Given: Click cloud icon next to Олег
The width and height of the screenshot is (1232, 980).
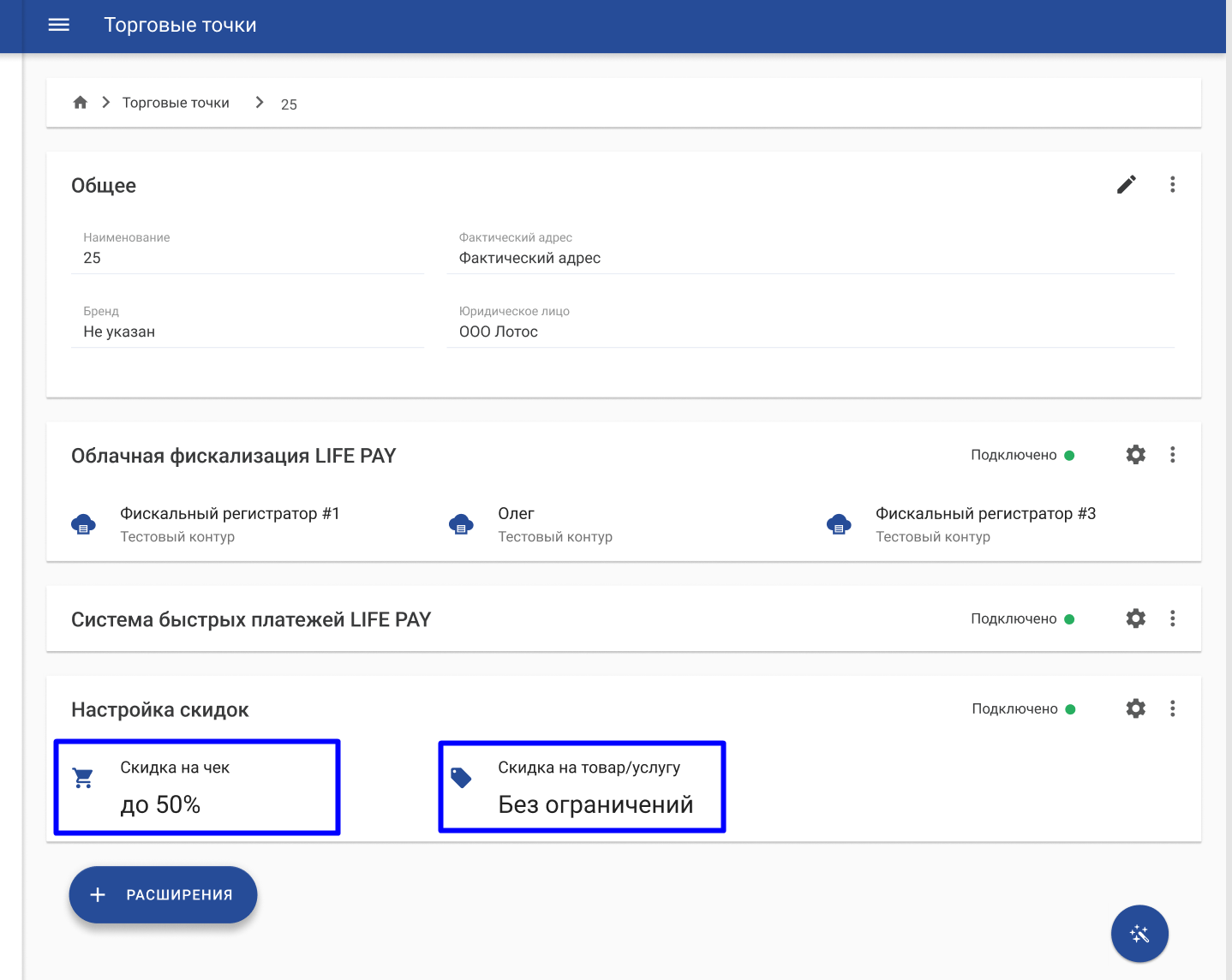Looking at the screenshot, I should point(461,524).
